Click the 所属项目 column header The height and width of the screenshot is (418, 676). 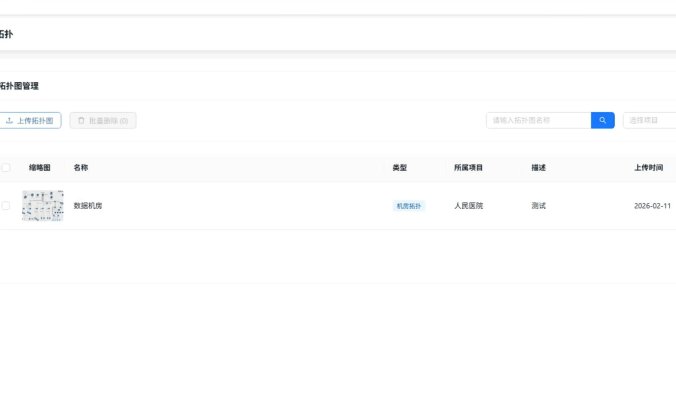click(x=468, y=168)
